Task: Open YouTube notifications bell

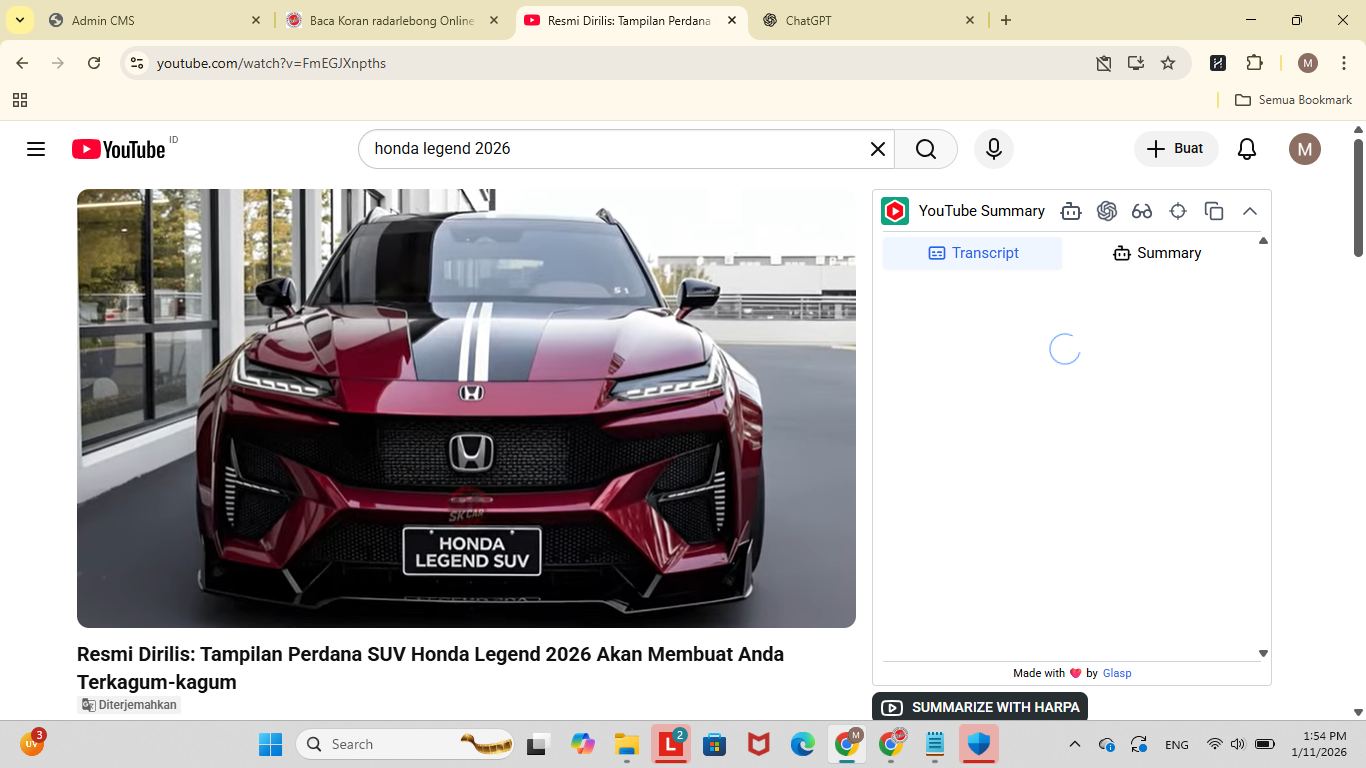Action: pos(1246,148)
